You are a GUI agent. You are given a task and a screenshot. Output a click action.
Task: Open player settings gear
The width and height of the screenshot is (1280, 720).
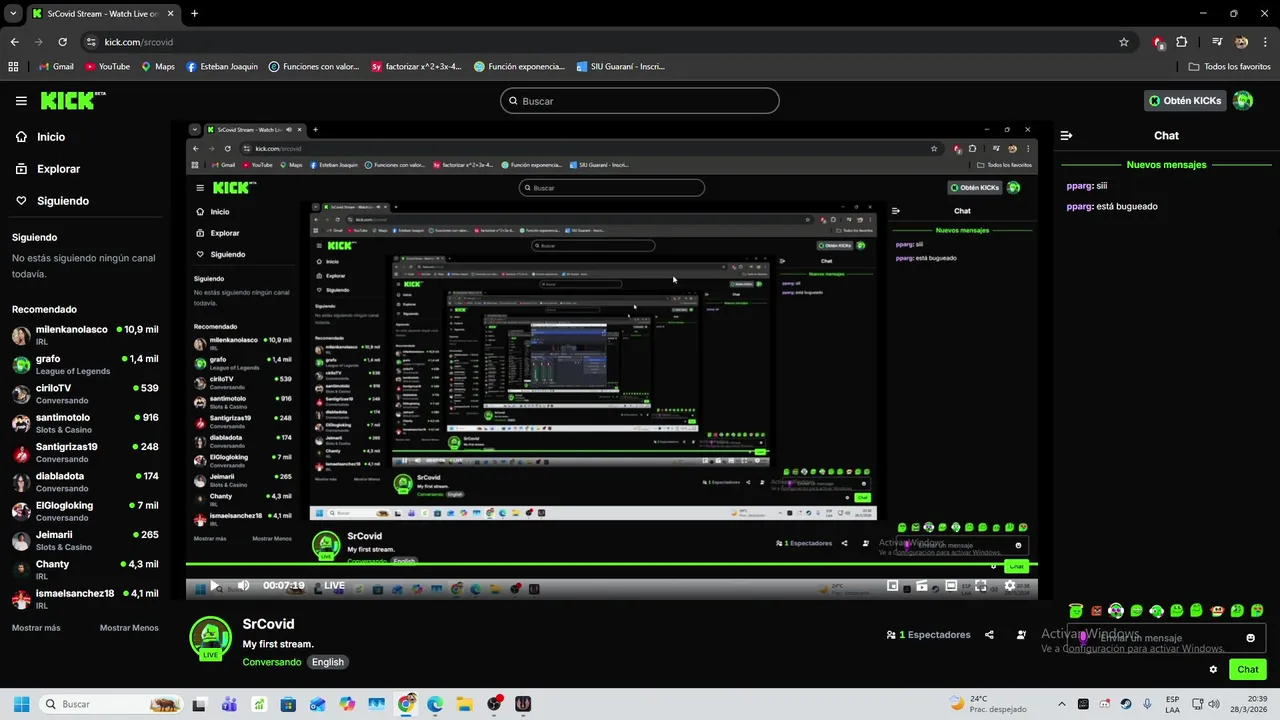click(x=1010, y=586)
